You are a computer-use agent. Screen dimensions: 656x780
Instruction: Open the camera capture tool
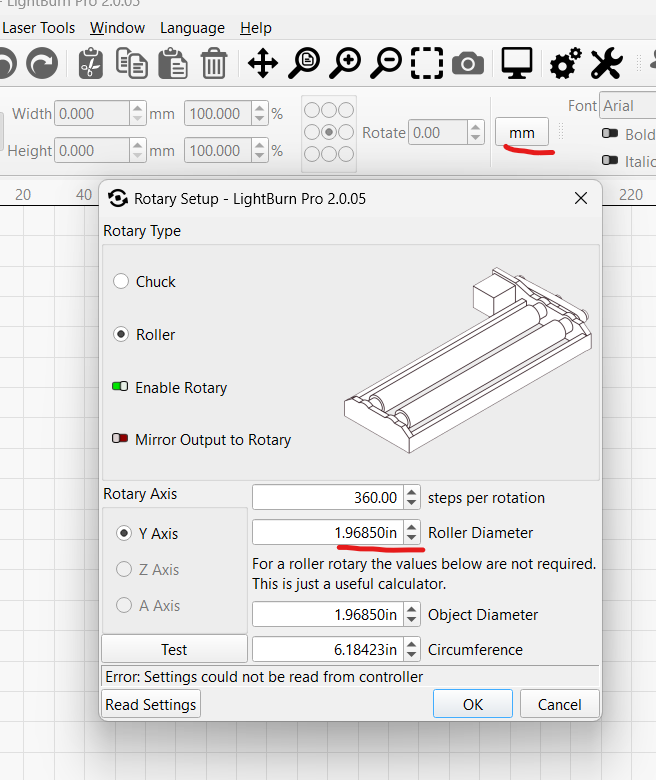tap(467, 65)
